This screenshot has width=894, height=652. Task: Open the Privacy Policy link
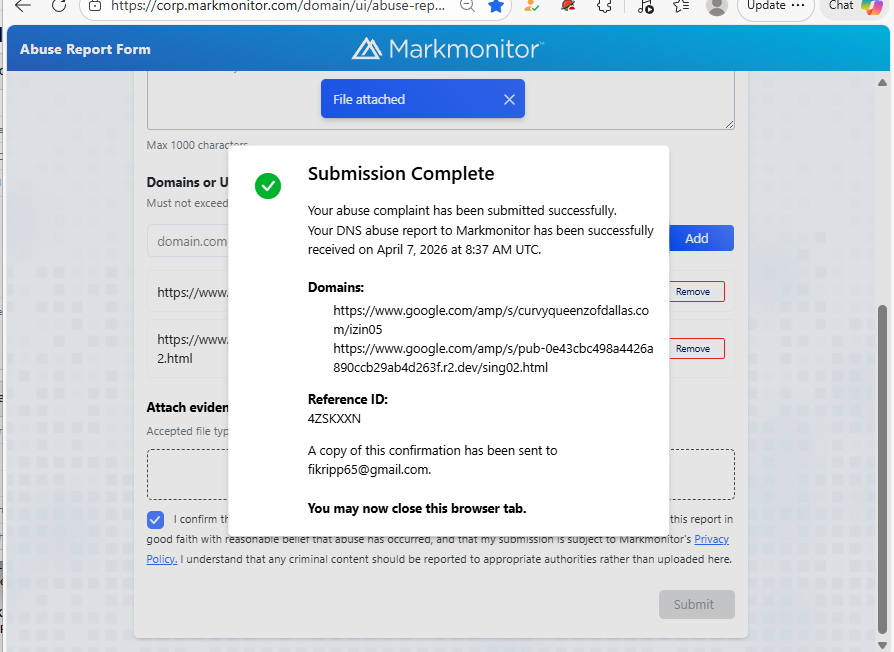(x=712, y=539)
